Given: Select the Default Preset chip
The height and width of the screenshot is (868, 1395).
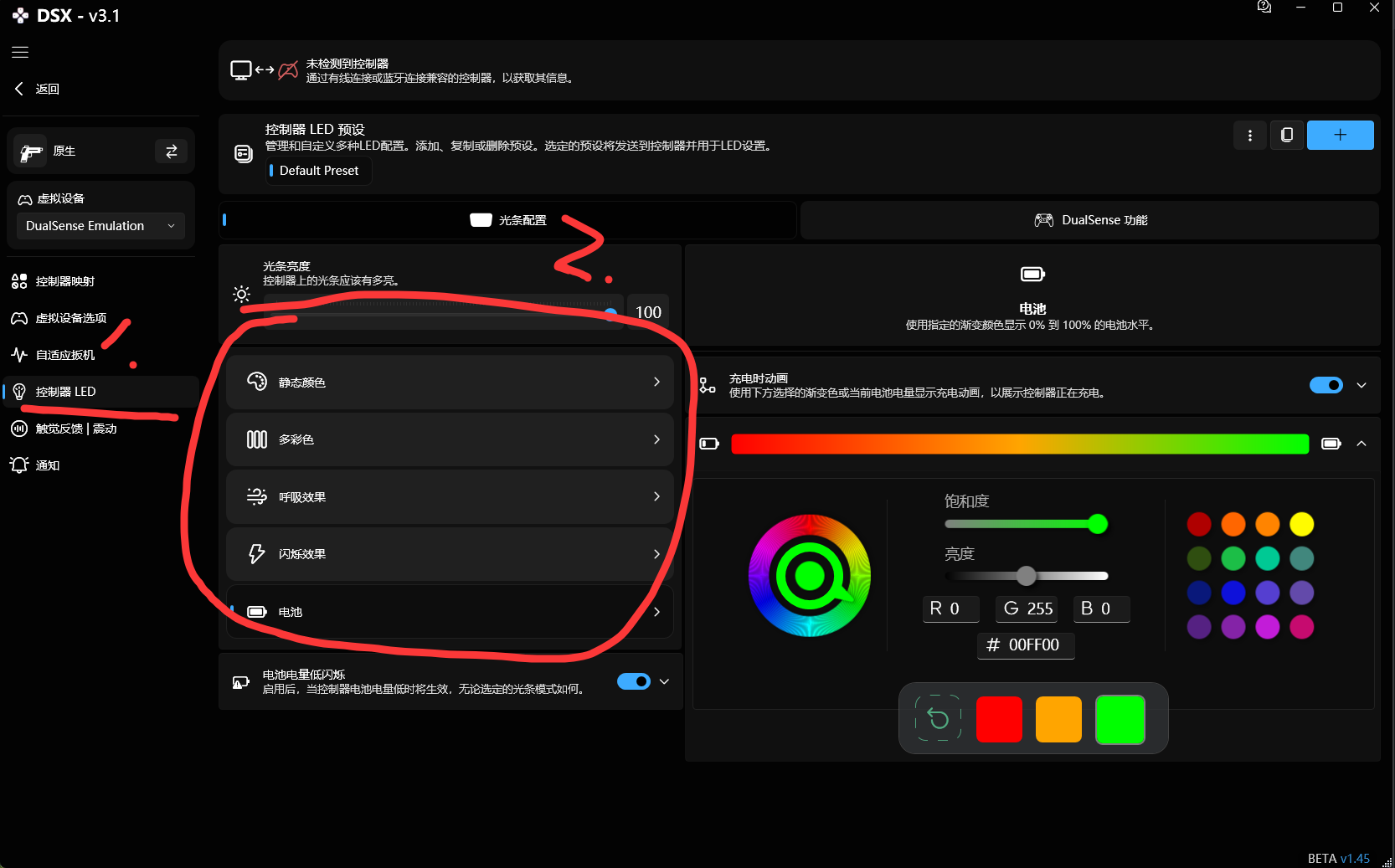Looking at the screenshot, I should (x=317, y=171).
